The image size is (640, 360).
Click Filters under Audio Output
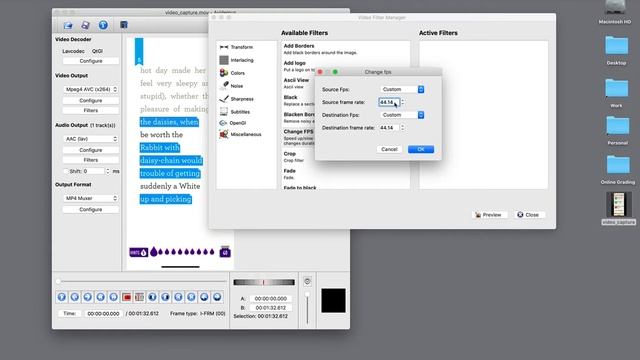pyautogui.click(x=91, y=160)
